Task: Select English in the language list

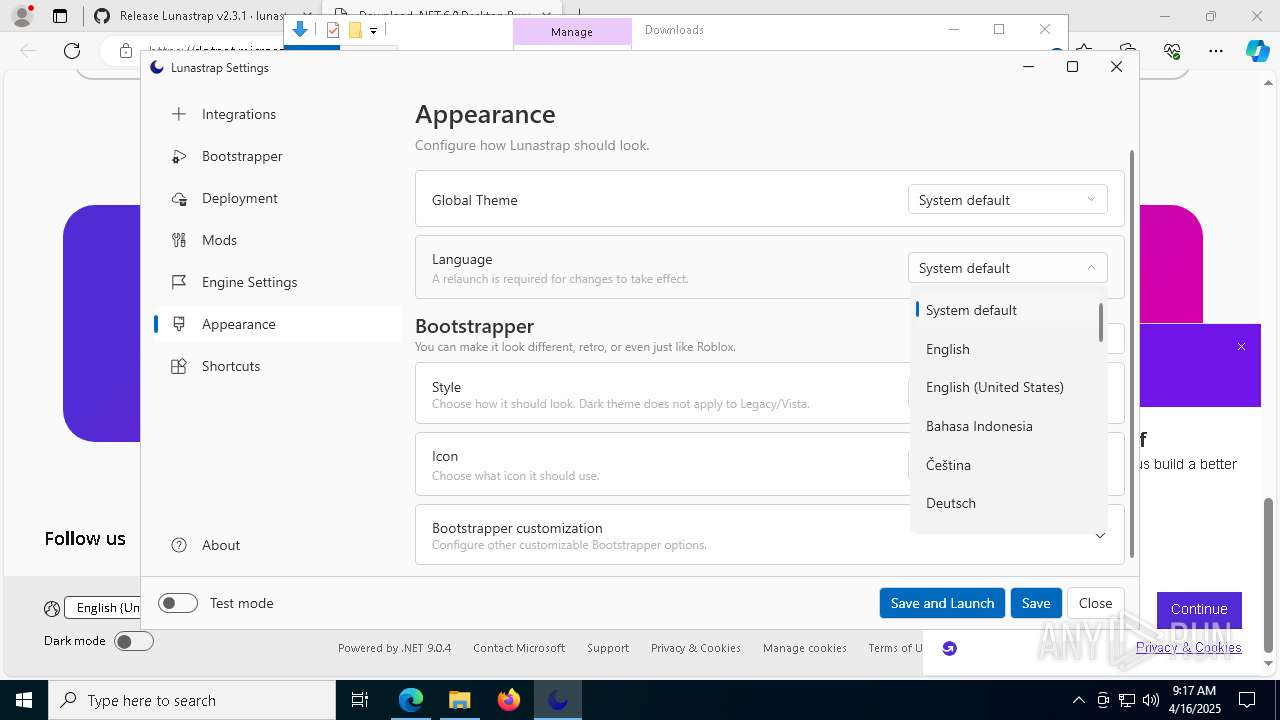Action: click(1005, 349)
